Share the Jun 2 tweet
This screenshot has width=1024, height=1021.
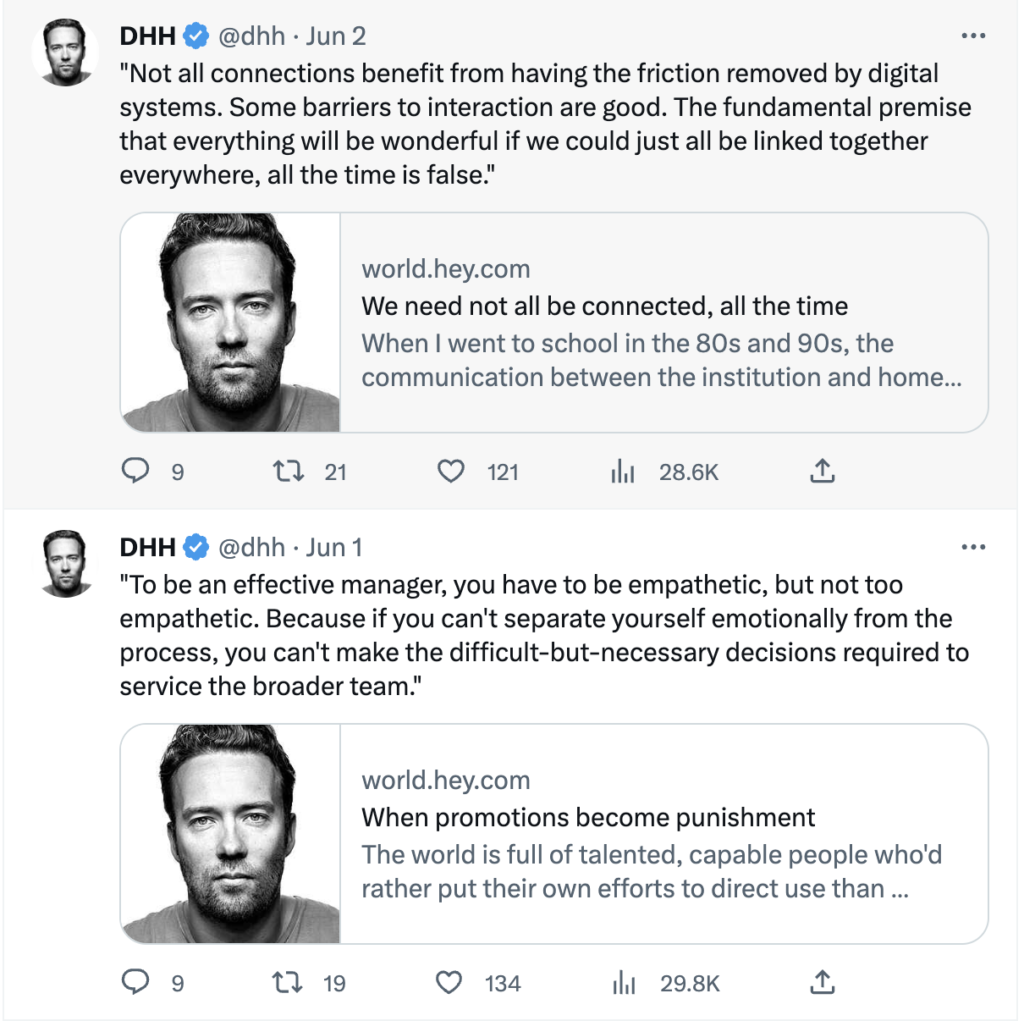point(821,471)
